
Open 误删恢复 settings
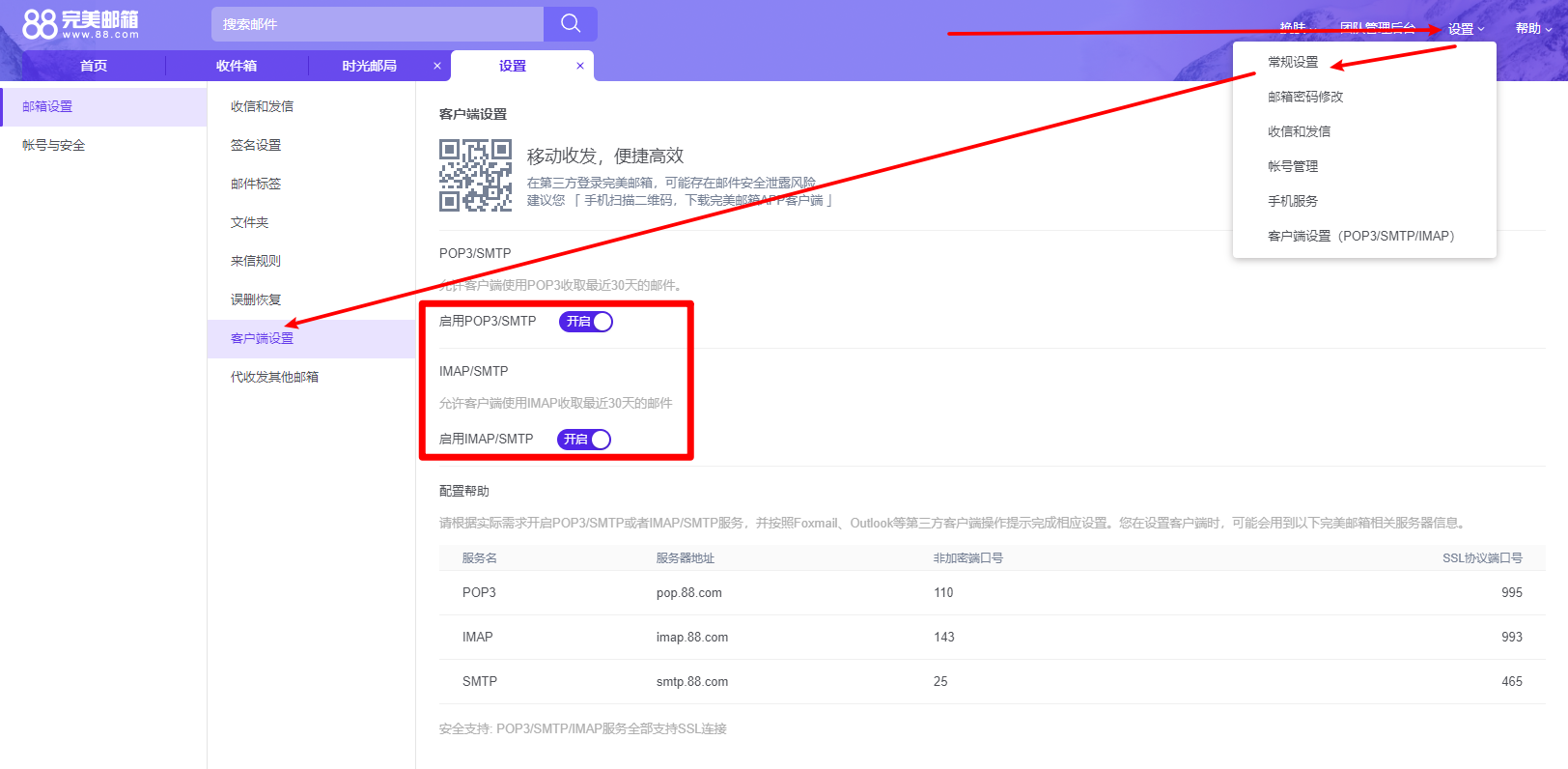pos(311,300)
